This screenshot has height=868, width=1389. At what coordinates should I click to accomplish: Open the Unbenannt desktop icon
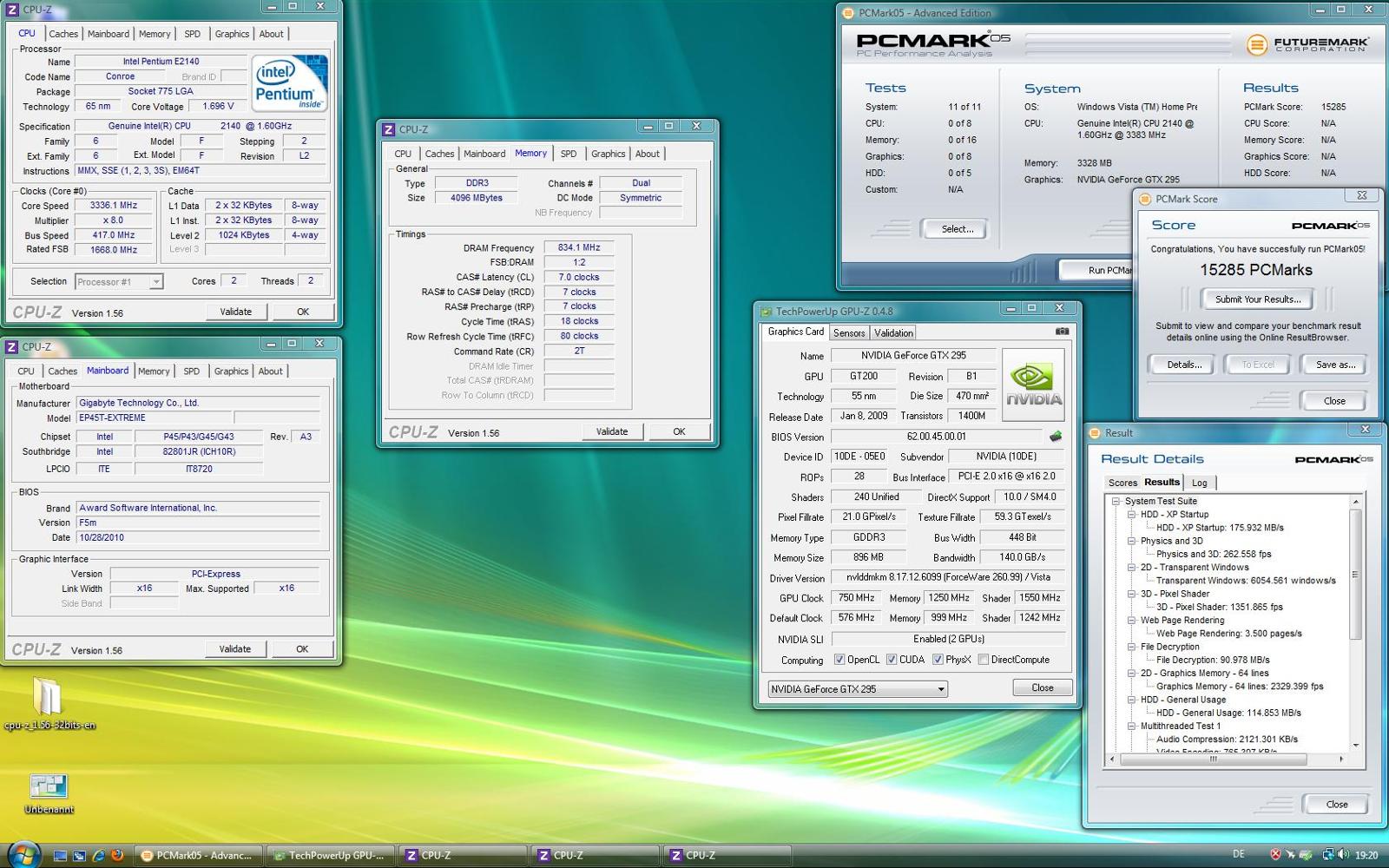point(49,793)
